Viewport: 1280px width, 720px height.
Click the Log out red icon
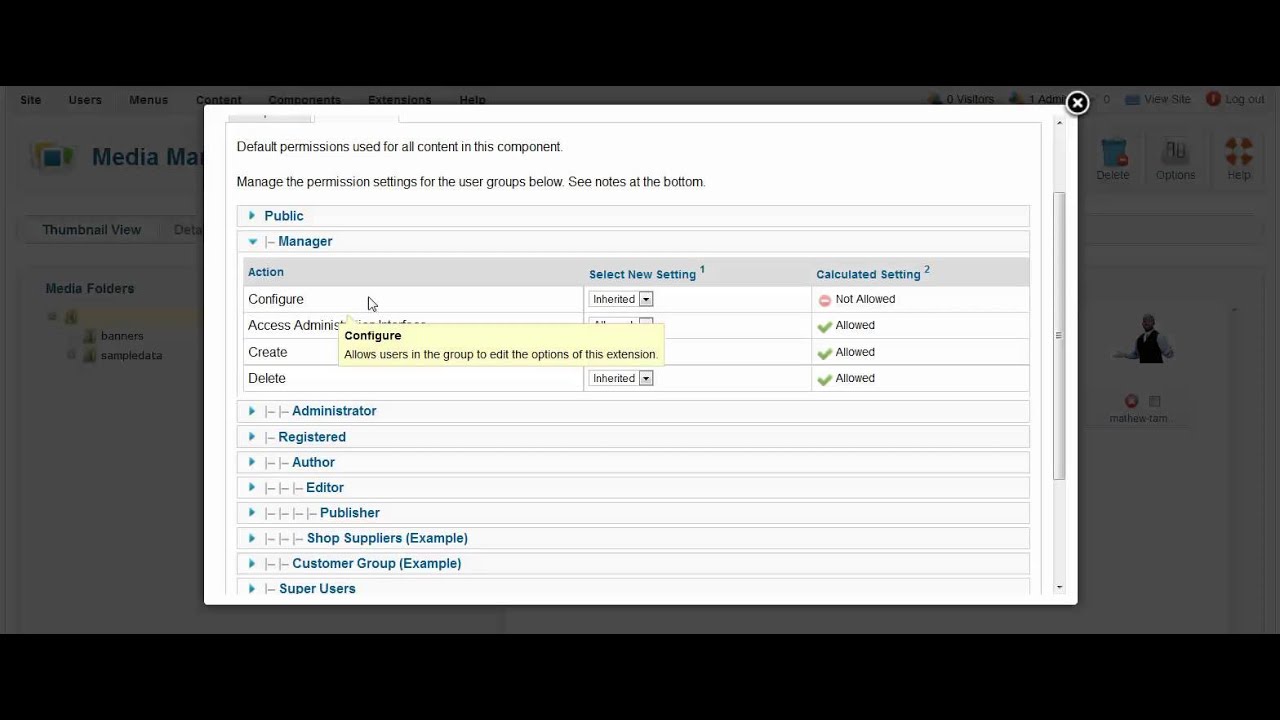tap(1213, 99)
